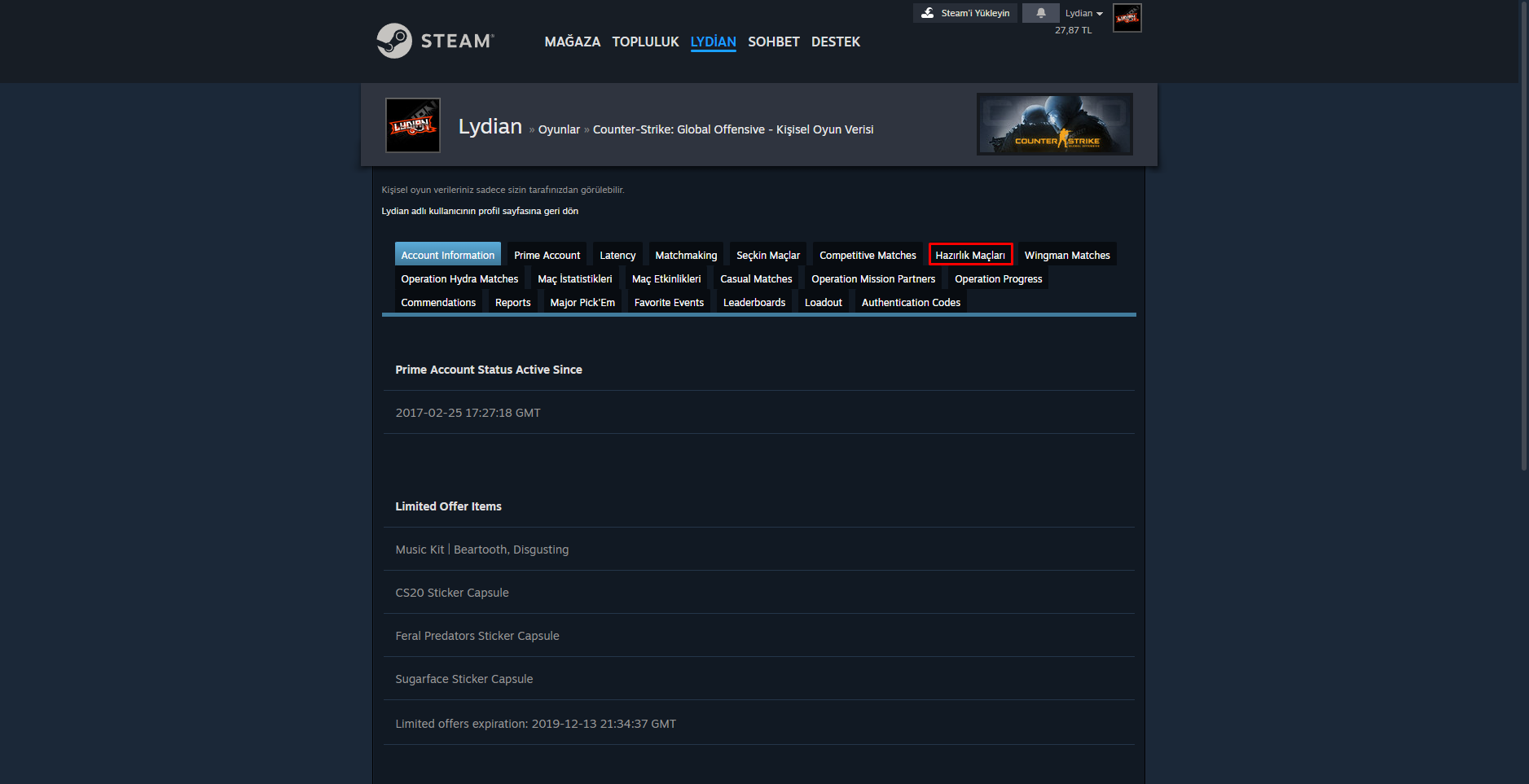1529x784 pixels.
Task: Open the MAĞAZA menu
Action: (x=572, y=42)
